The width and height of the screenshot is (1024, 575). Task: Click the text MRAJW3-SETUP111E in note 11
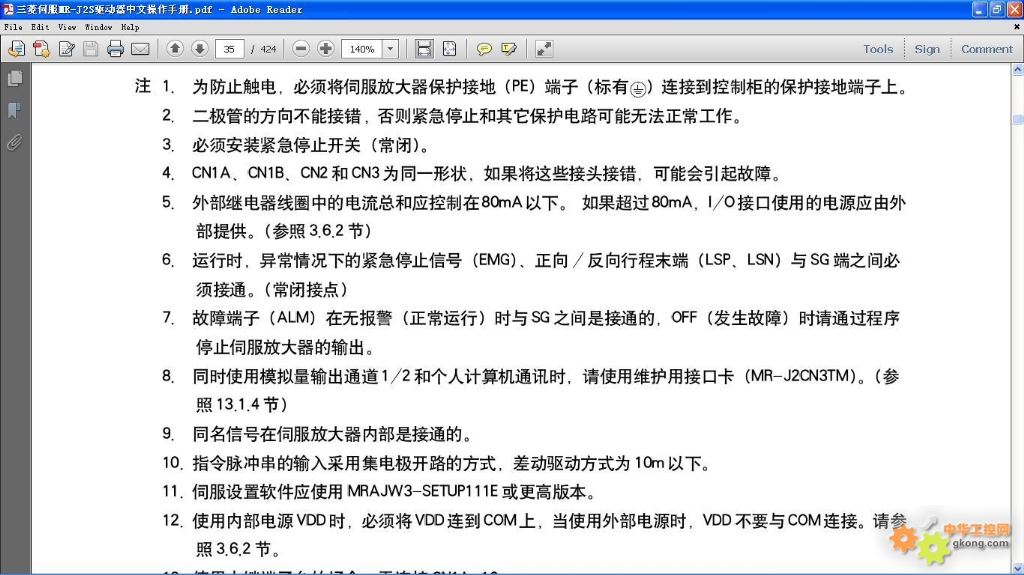(422, 491)
